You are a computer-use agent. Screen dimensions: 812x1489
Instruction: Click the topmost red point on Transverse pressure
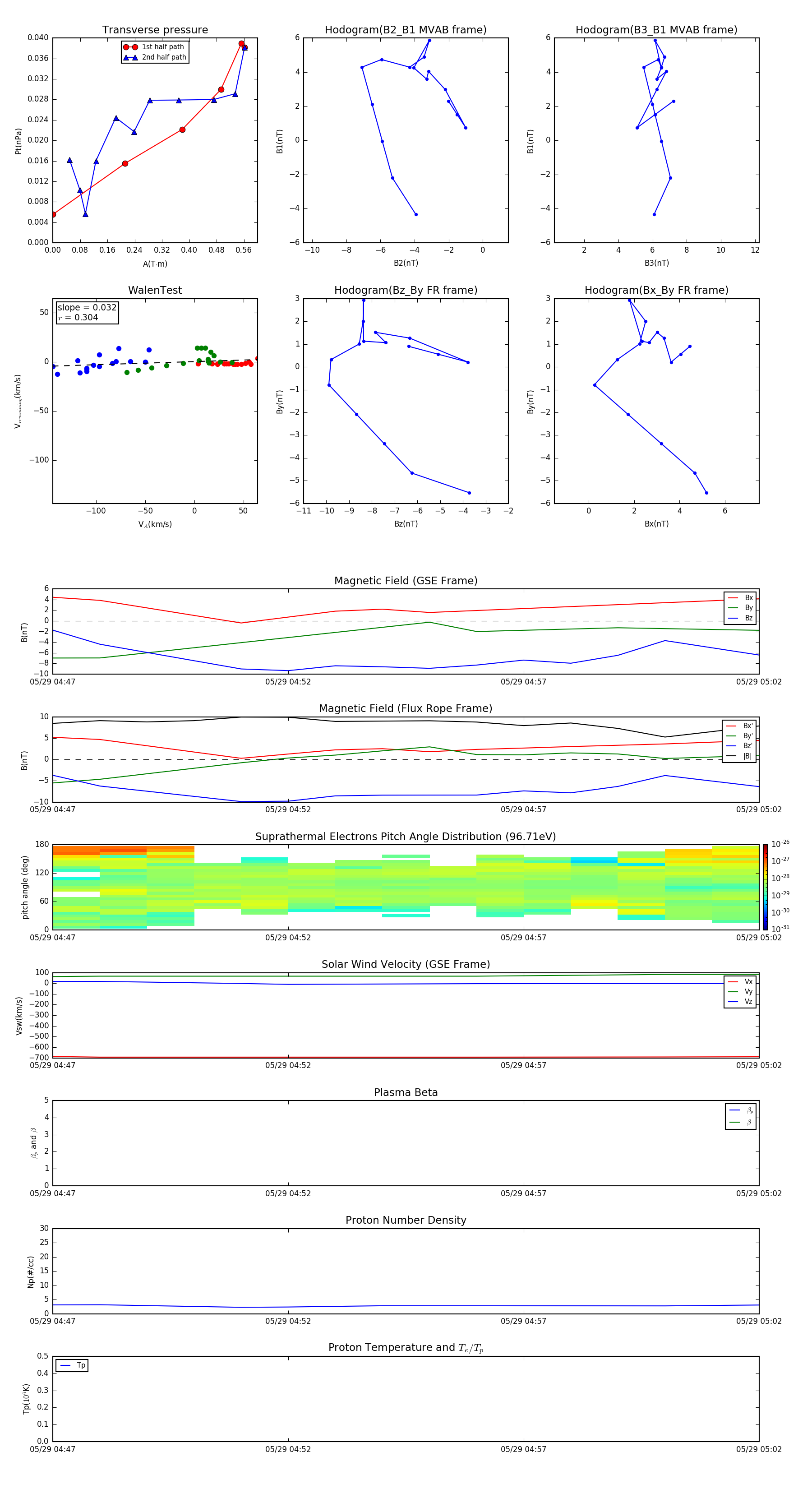tap(242, 44)
